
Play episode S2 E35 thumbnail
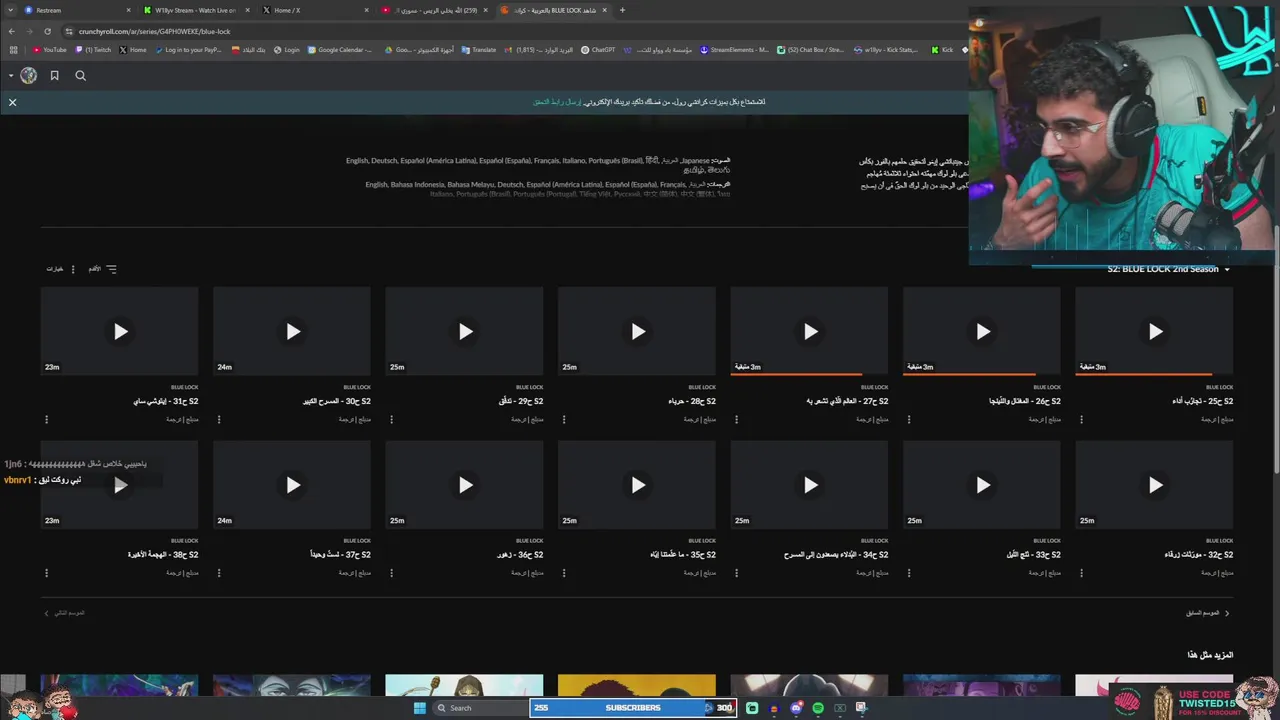pos(637,485)
